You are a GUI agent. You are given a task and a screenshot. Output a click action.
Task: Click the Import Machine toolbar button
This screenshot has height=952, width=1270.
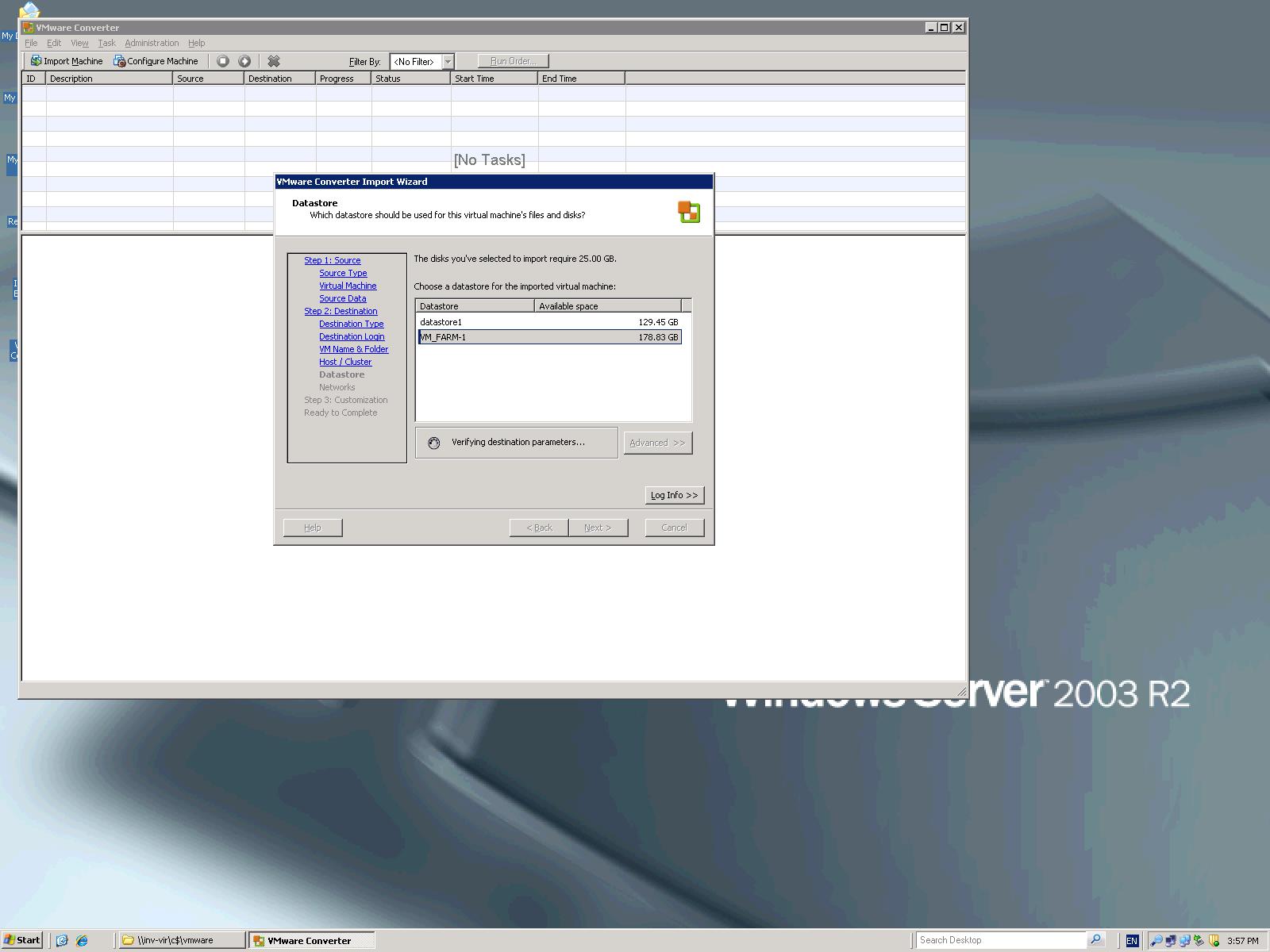(67, 61)
